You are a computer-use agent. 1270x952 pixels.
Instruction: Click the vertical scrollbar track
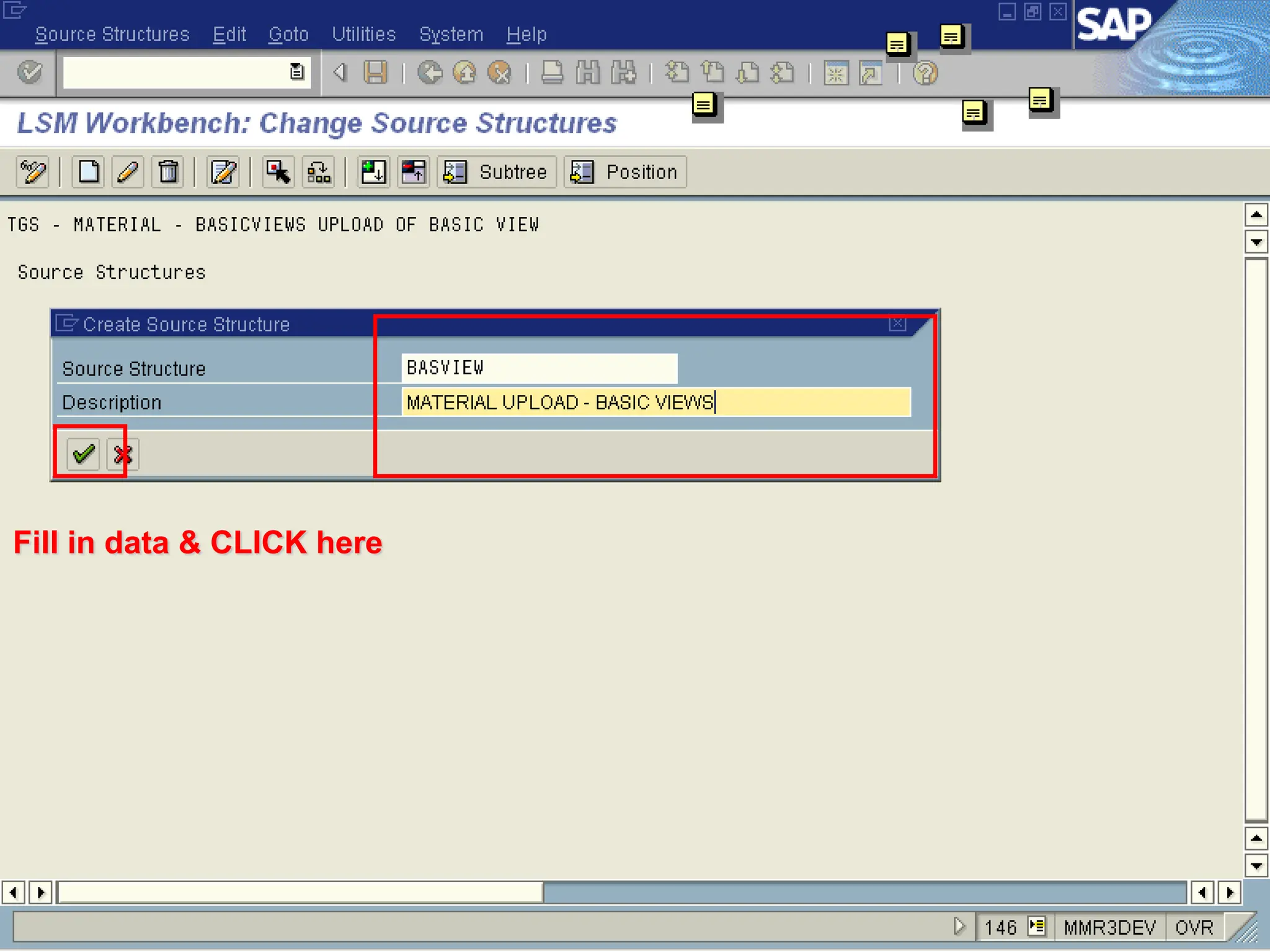click(1256, 539)
